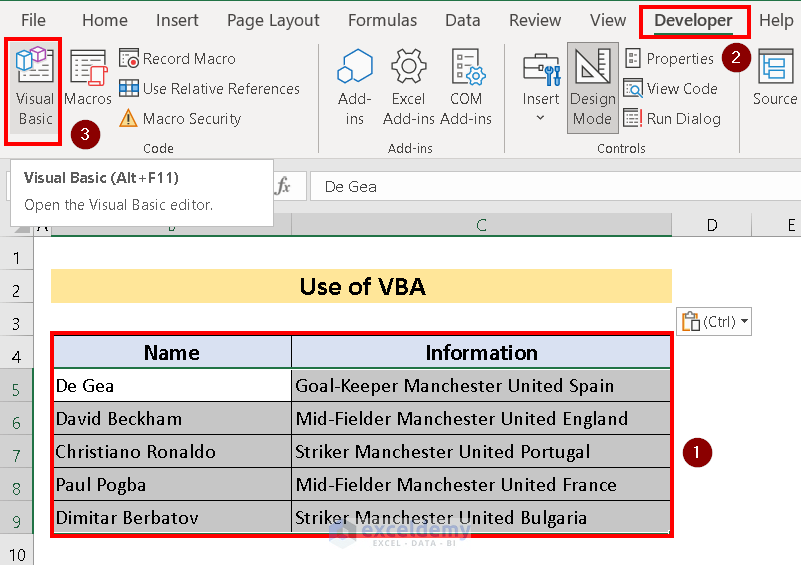Open Excel Add-ins
This screenshot has height=565, width=801.
tap(408, 87)
